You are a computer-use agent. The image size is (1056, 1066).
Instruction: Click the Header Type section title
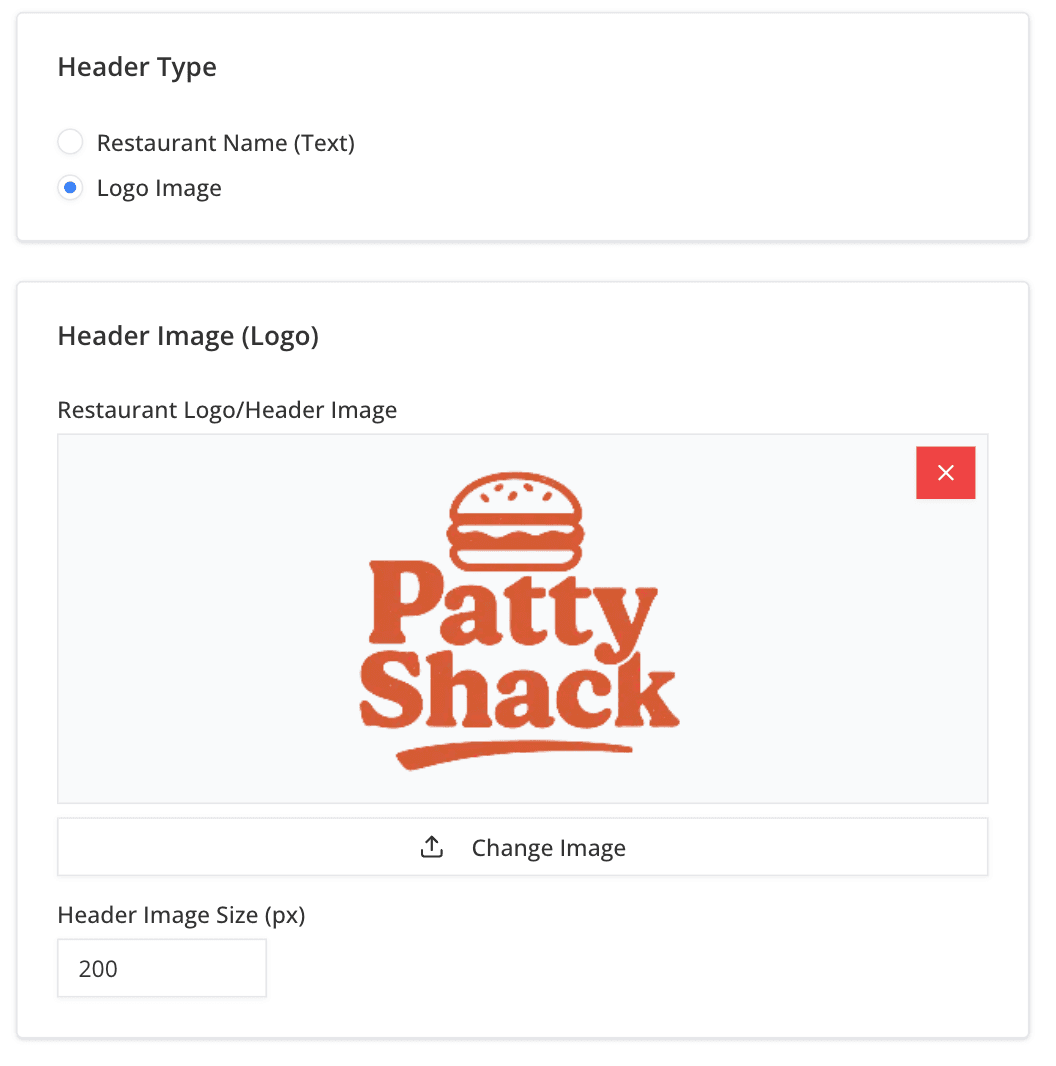[x=137, y=67]
